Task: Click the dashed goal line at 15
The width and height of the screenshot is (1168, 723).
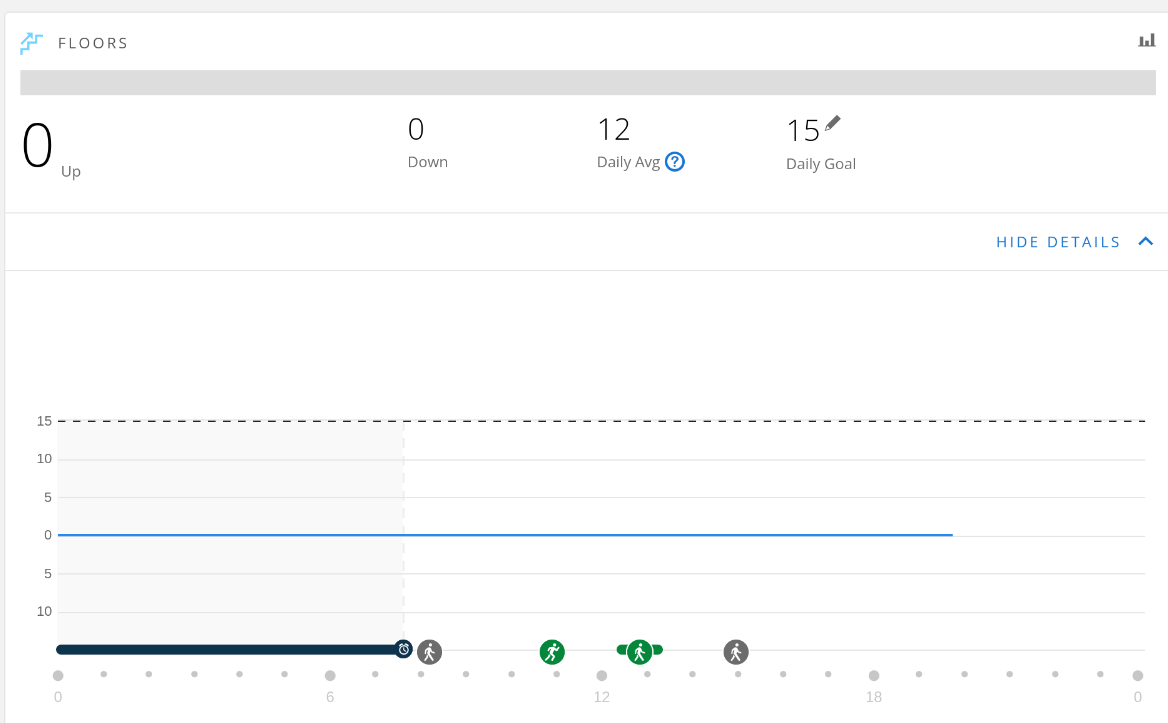Action: [x=601, y=421]
